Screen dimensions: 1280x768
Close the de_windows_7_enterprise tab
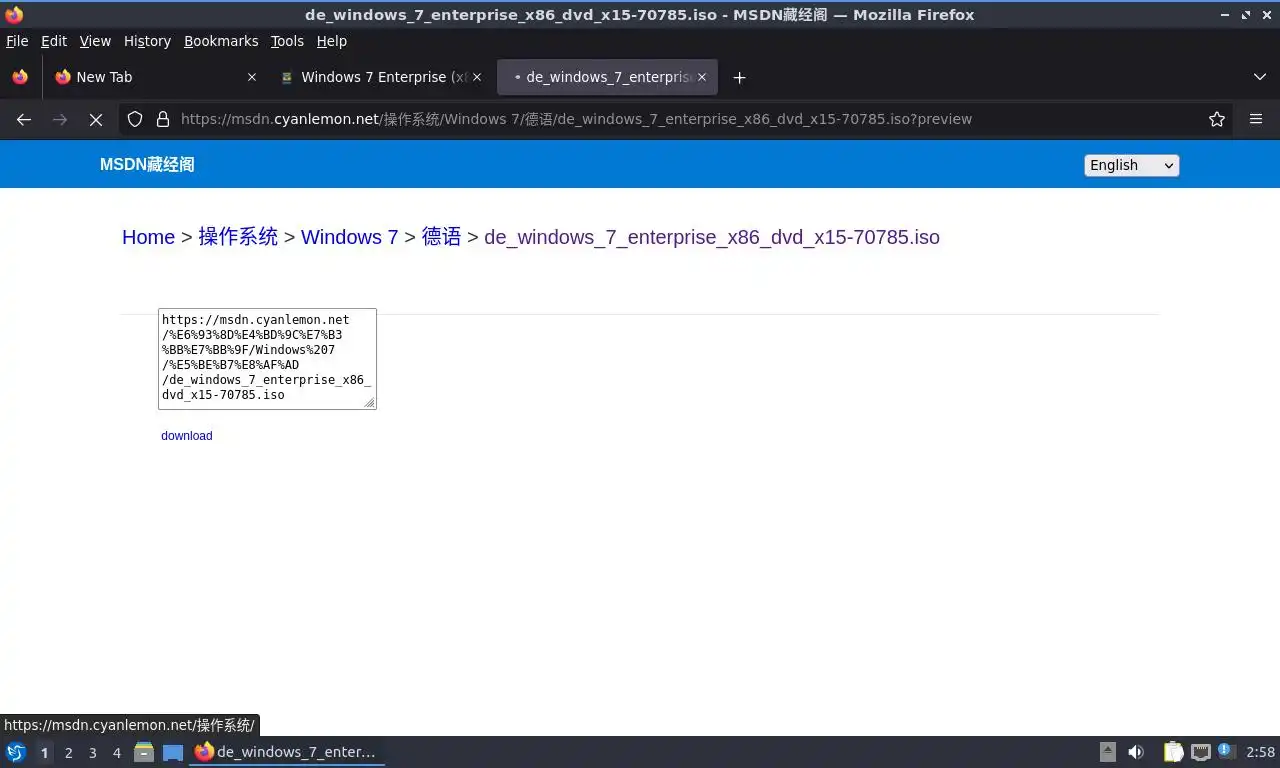(702, 77)
